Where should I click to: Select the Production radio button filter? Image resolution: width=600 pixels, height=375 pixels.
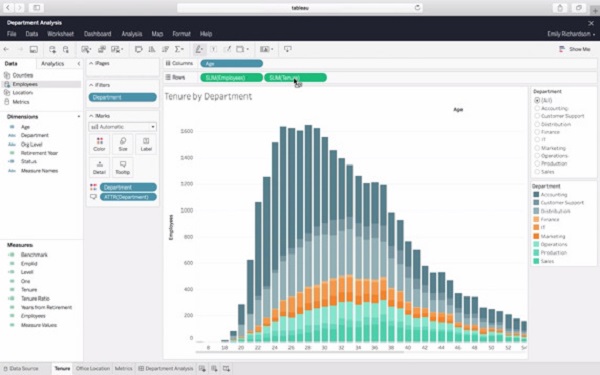[x=537, y=163]
